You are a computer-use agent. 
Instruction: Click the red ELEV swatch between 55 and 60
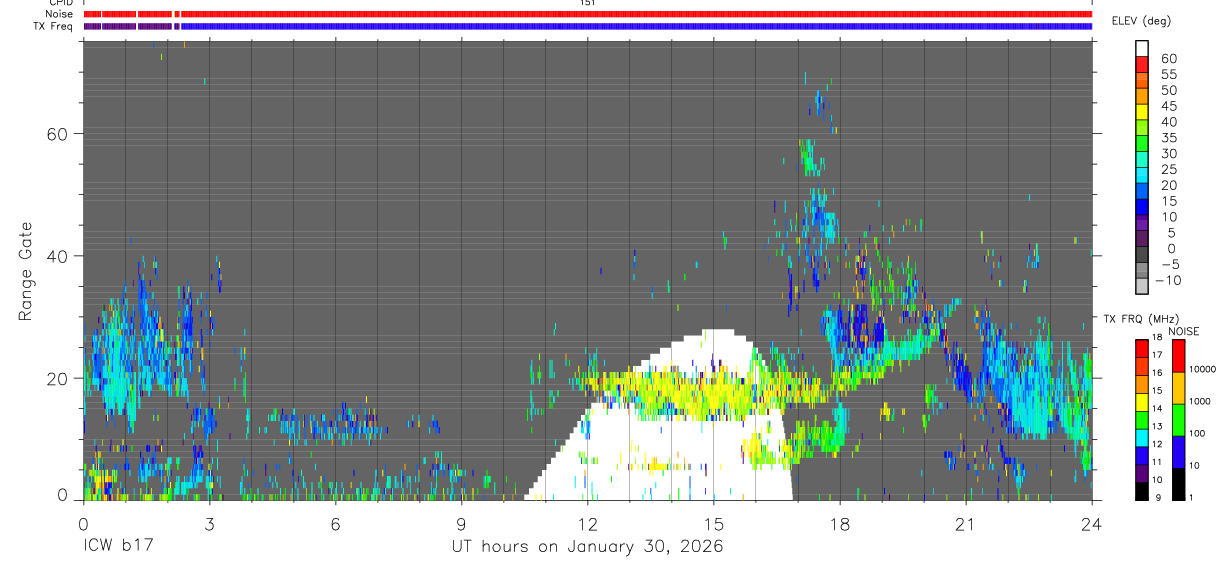(x=1142, y=65)
